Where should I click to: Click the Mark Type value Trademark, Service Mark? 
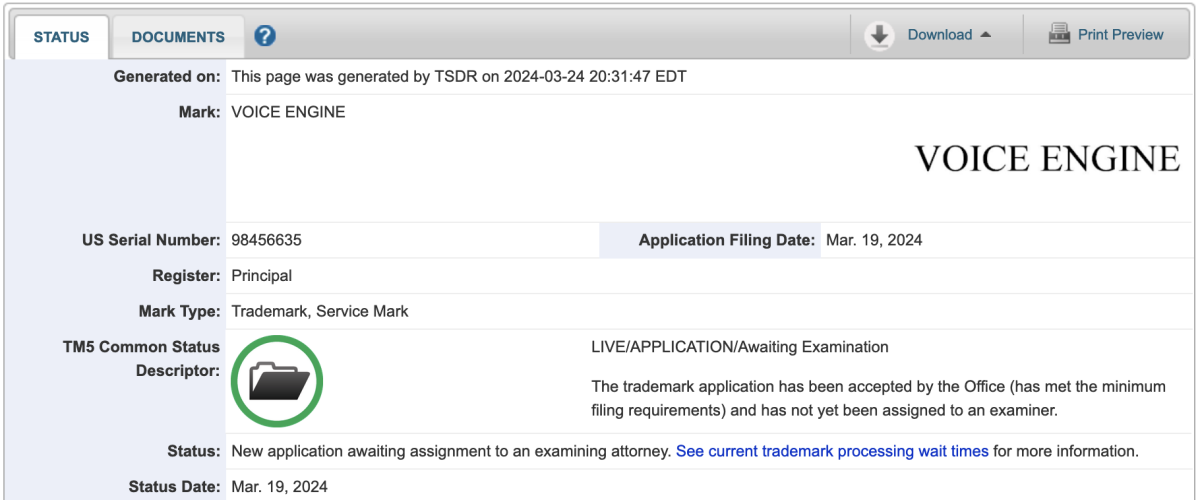point(320,311)
